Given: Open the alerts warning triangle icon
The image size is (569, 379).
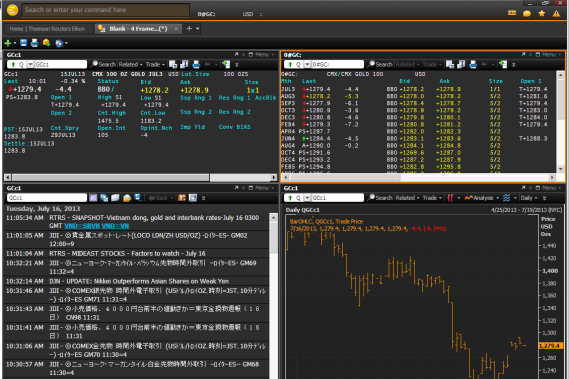Looking at the screenshot, I should click(556, 13).
